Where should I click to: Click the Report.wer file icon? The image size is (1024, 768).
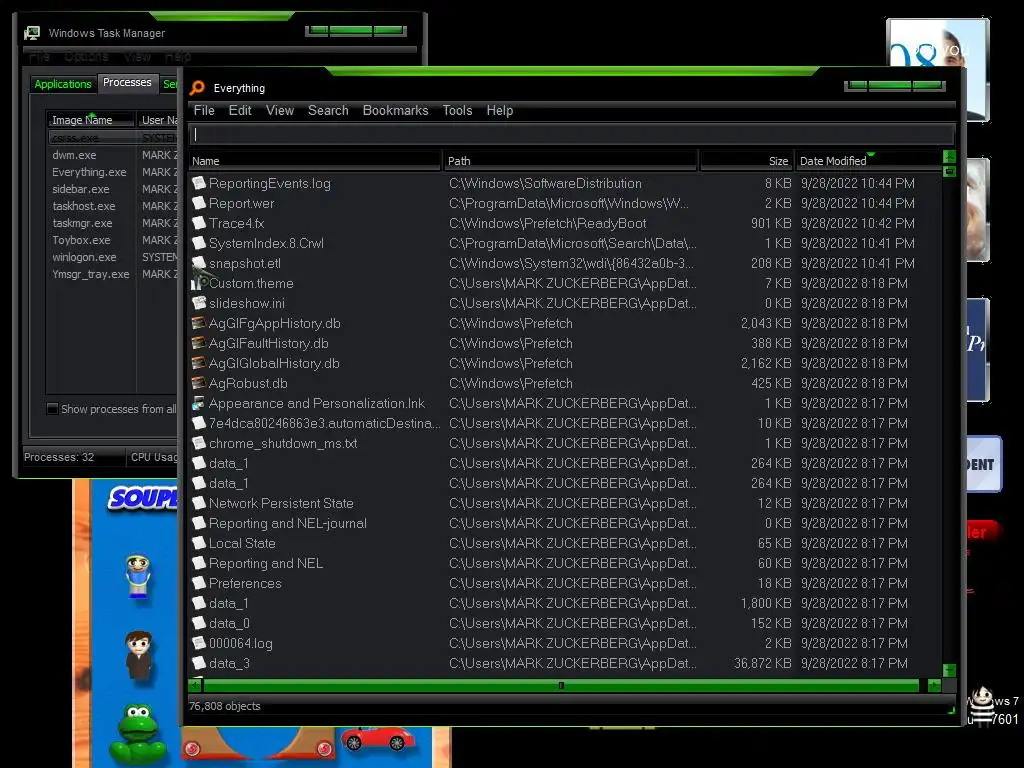[199, 203]
